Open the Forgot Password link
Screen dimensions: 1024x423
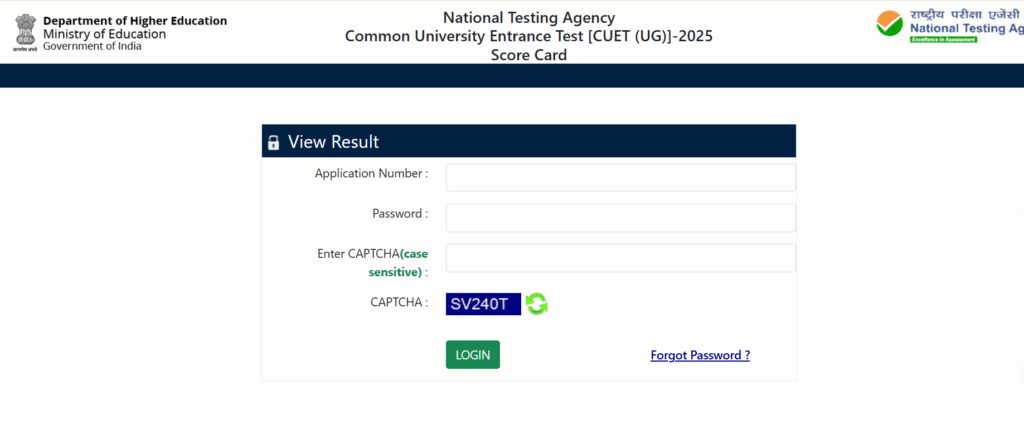[700, 355]
